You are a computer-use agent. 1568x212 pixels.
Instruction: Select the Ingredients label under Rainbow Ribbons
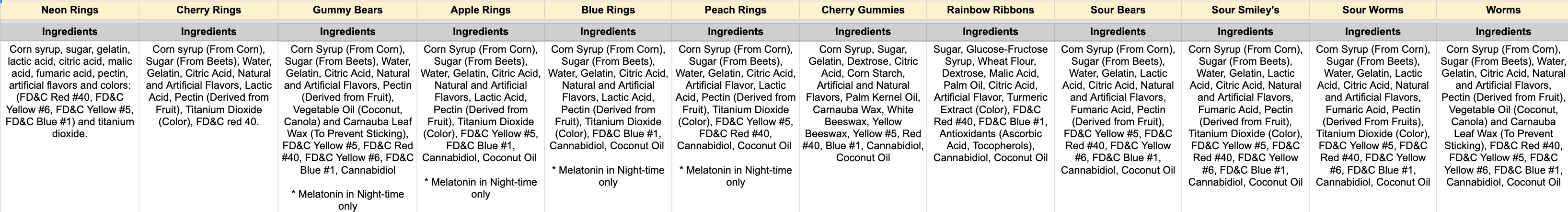pos(991,32)
